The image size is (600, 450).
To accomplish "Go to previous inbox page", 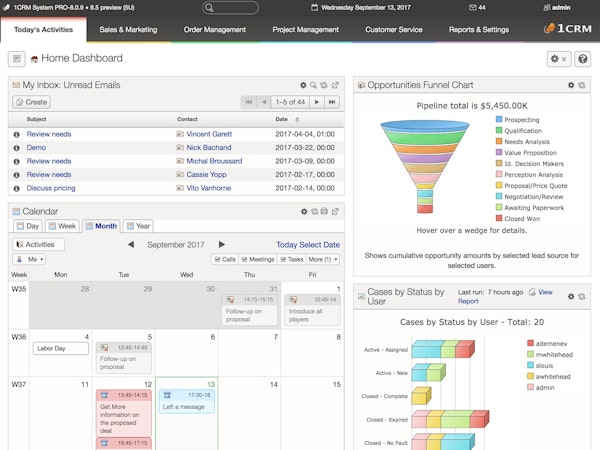I will click(264, 102).
